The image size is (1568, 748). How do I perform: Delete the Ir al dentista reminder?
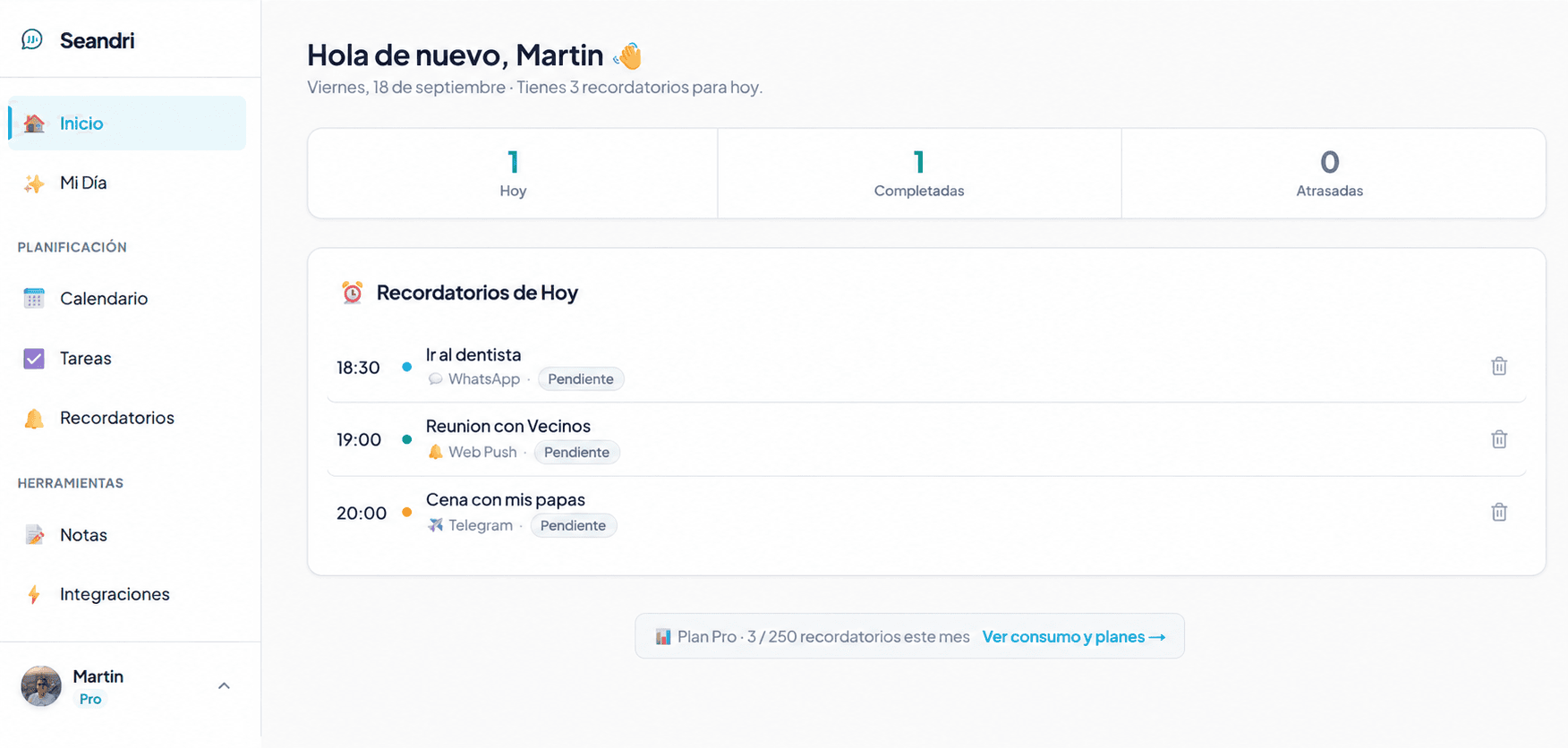click(1499, 366)
